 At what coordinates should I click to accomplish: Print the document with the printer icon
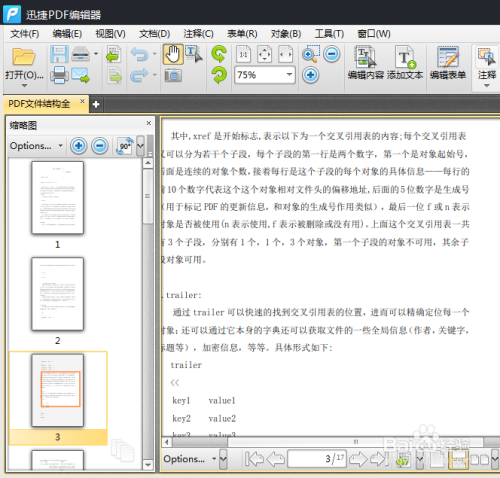pos(59,75)
